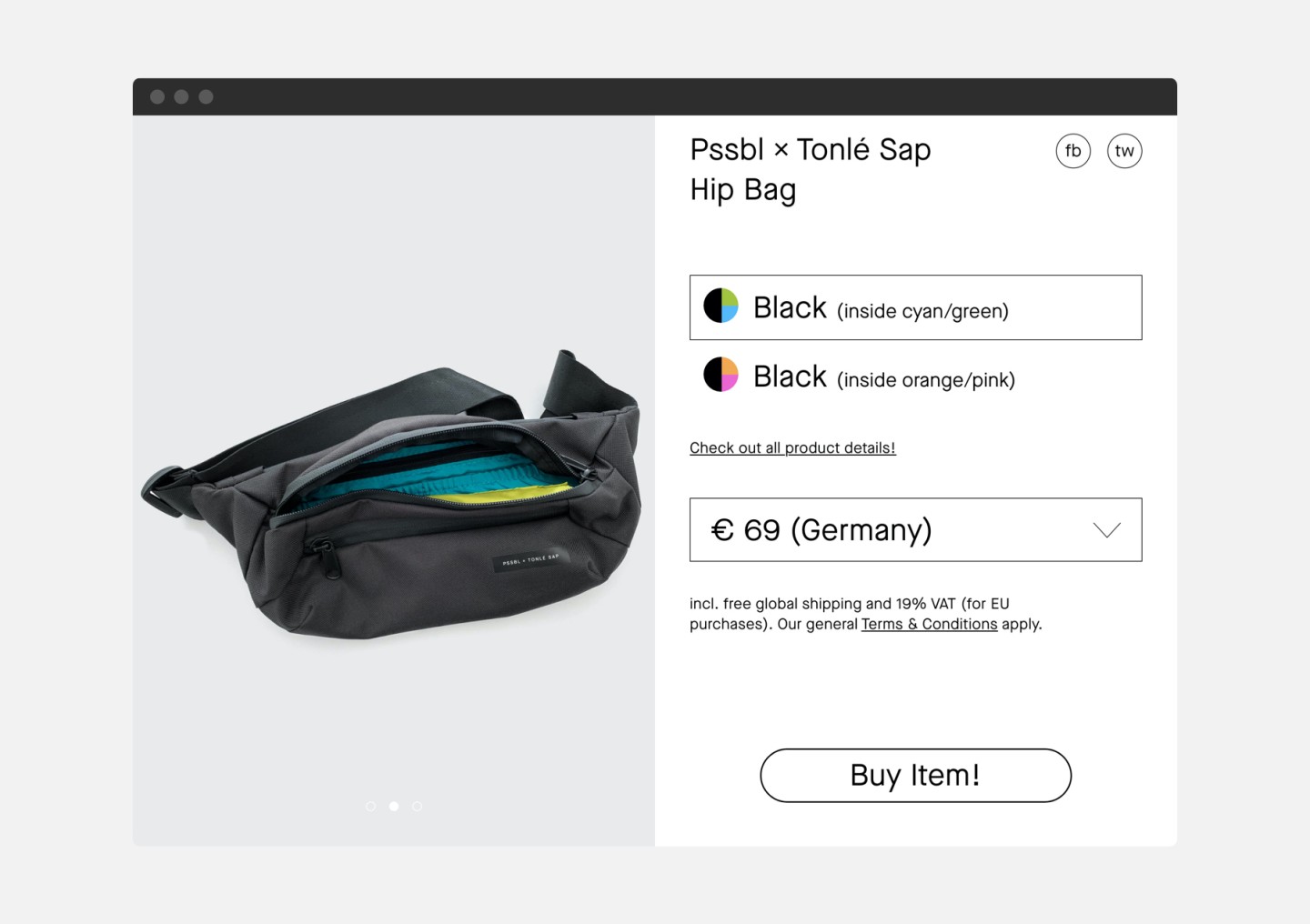Click the orange/pink color swatch circle

[x=720, y=375]
